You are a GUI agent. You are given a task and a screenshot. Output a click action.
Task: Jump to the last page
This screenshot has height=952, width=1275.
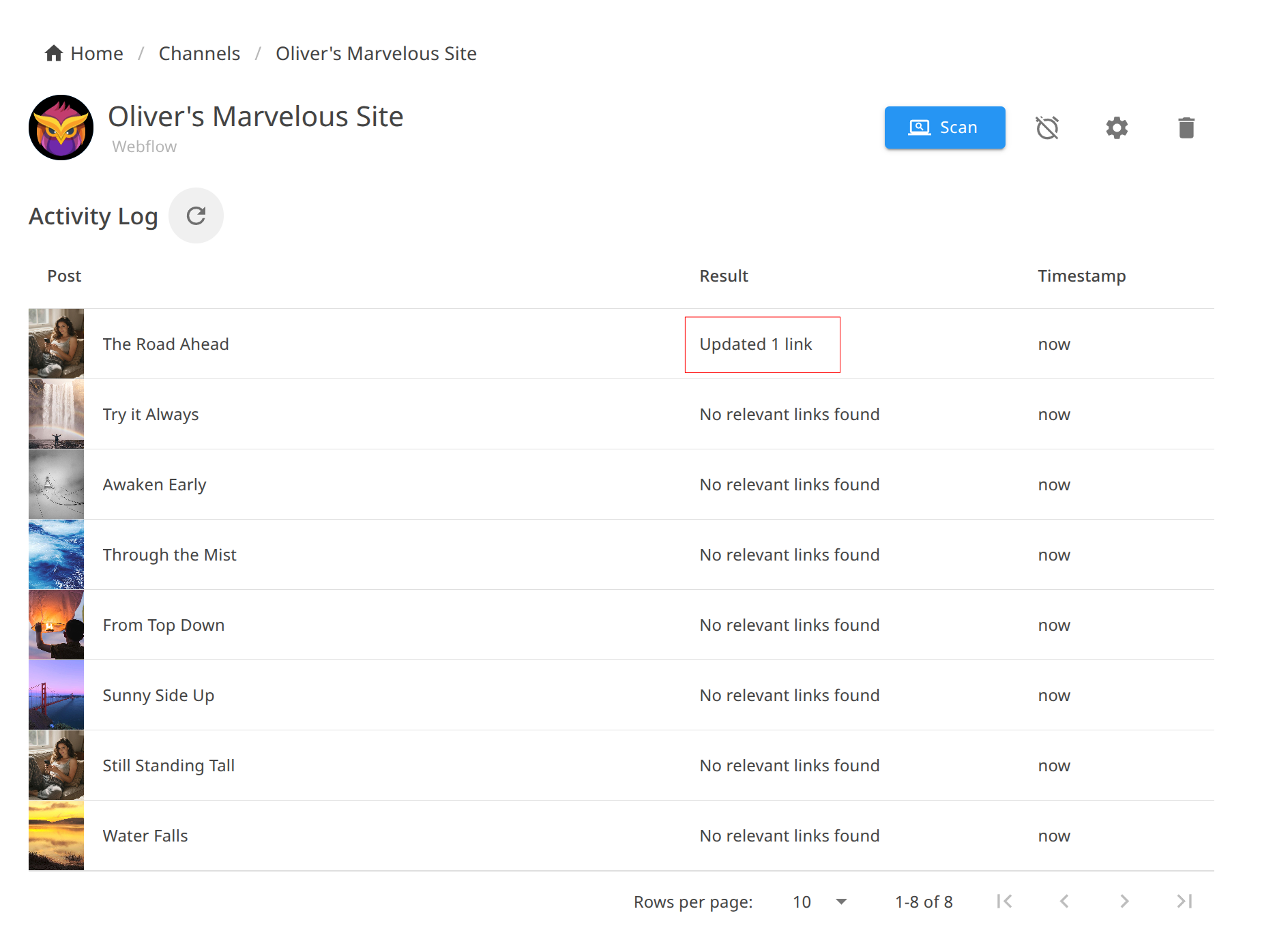click(x=1184, y=902)
